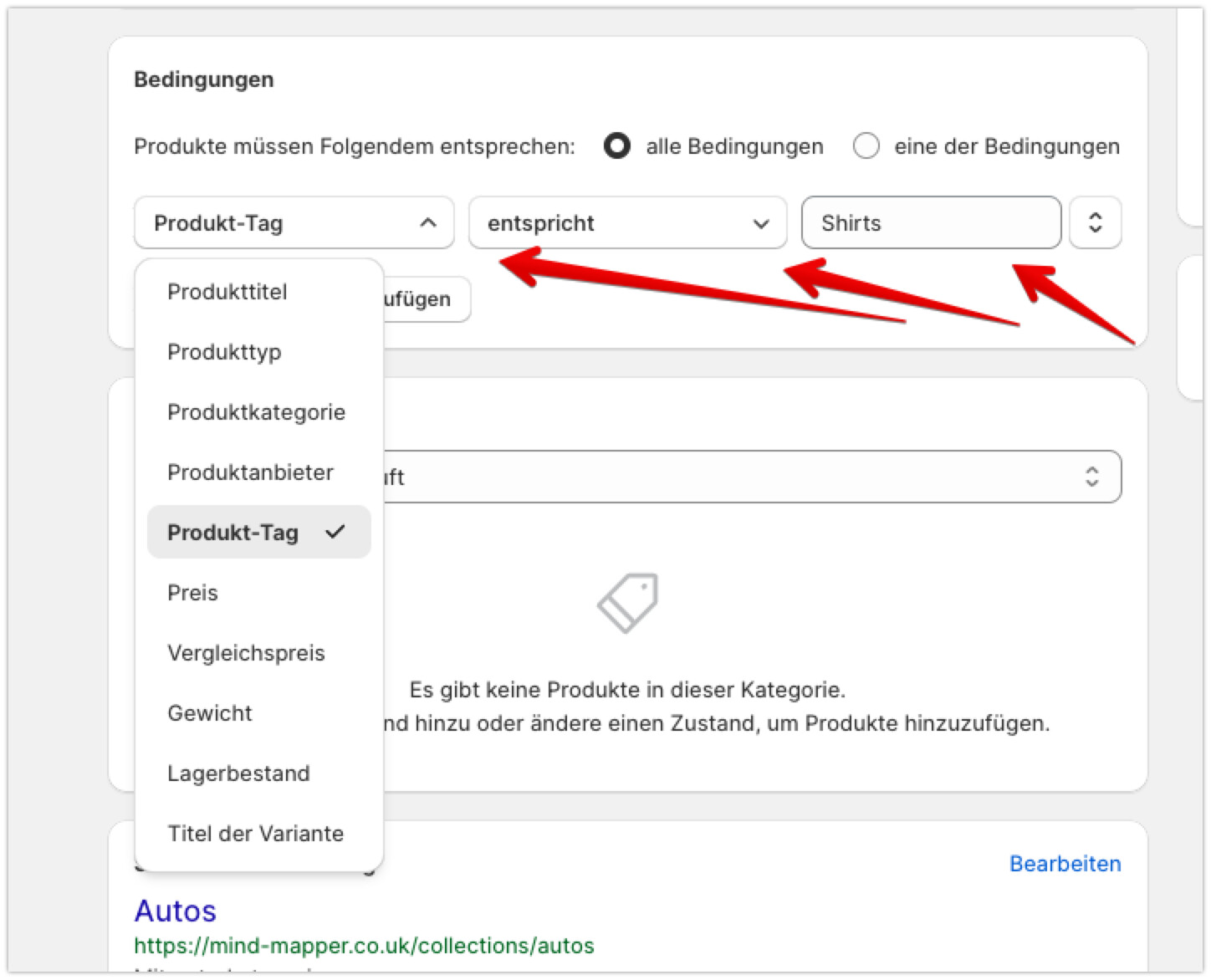Pick Produktanbieter from the condition menu

point(250,472)
